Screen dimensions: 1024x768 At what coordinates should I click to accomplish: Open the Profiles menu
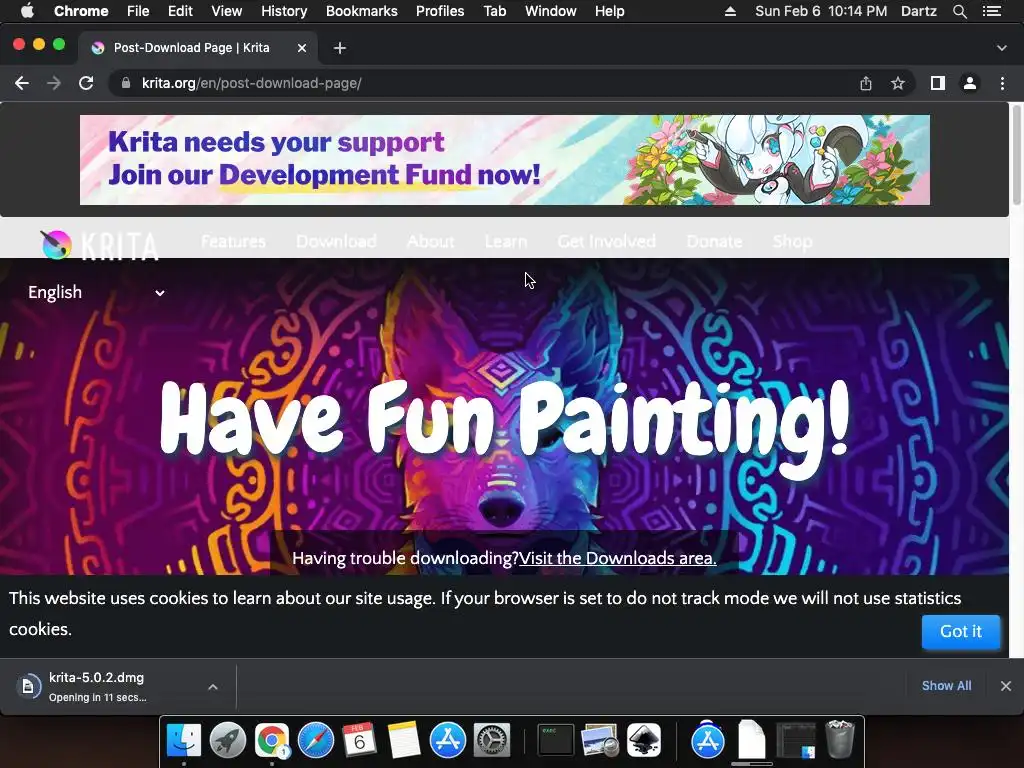pos(440,11)
